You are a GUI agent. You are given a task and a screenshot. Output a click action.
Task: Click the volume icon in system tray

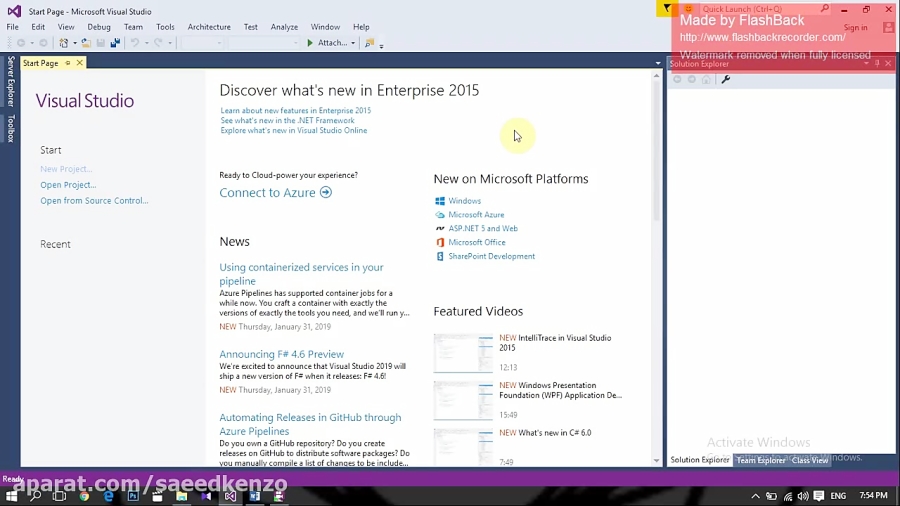coord(802,496)
